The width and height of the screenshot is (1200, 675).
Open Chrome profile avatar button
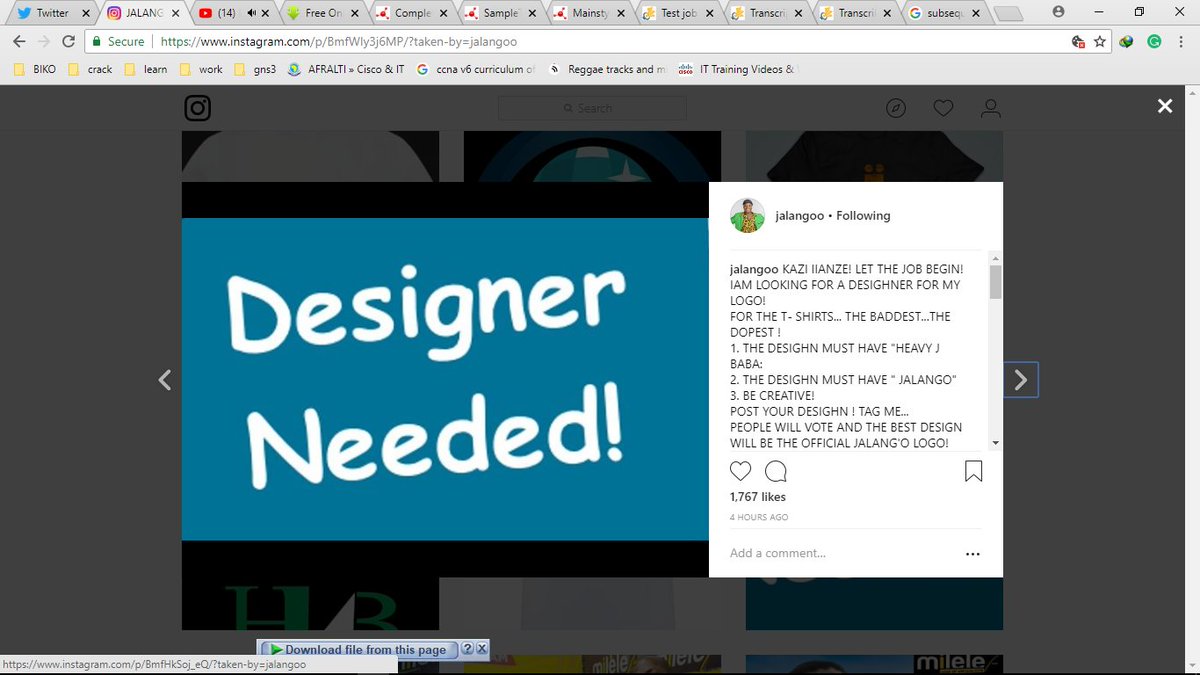click(x=1059, y=12)
